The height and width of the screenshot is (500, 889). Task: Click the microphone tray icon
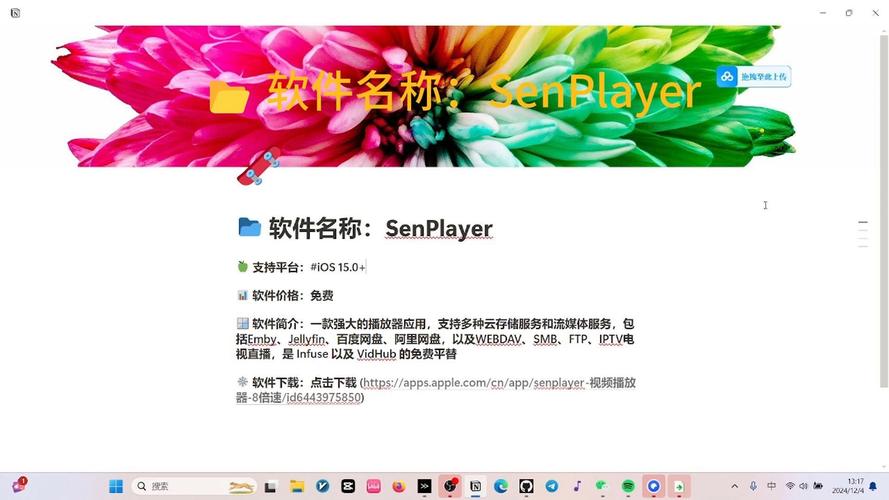753,486
